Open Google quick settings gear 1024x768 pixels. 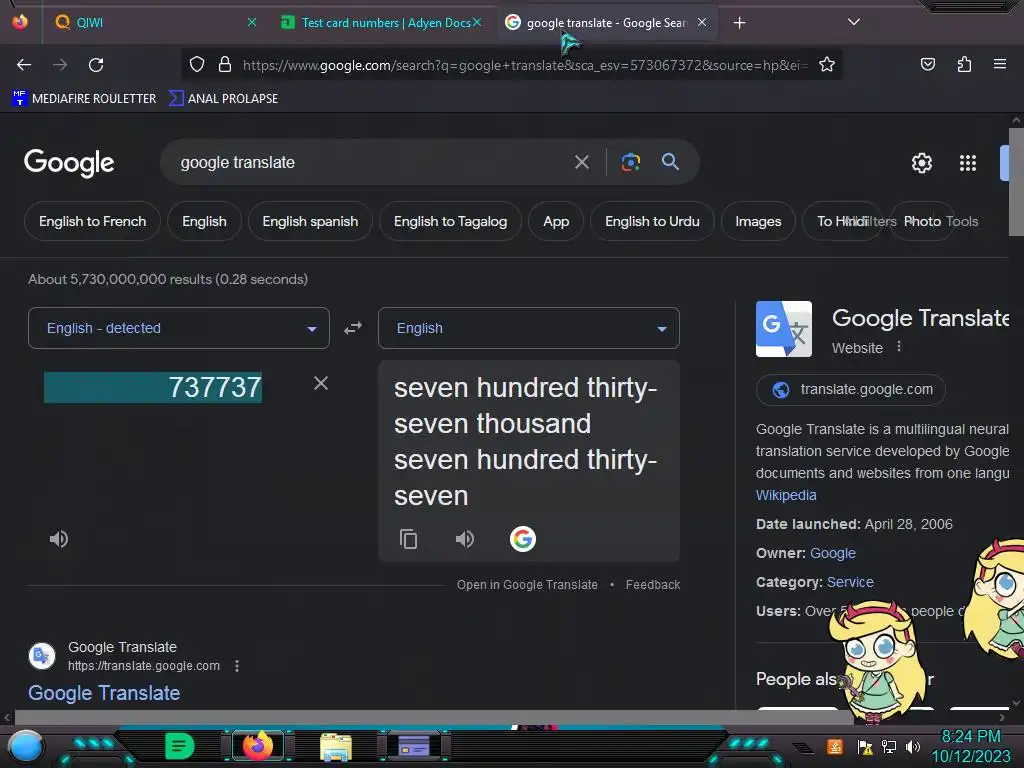coord(921,163)
